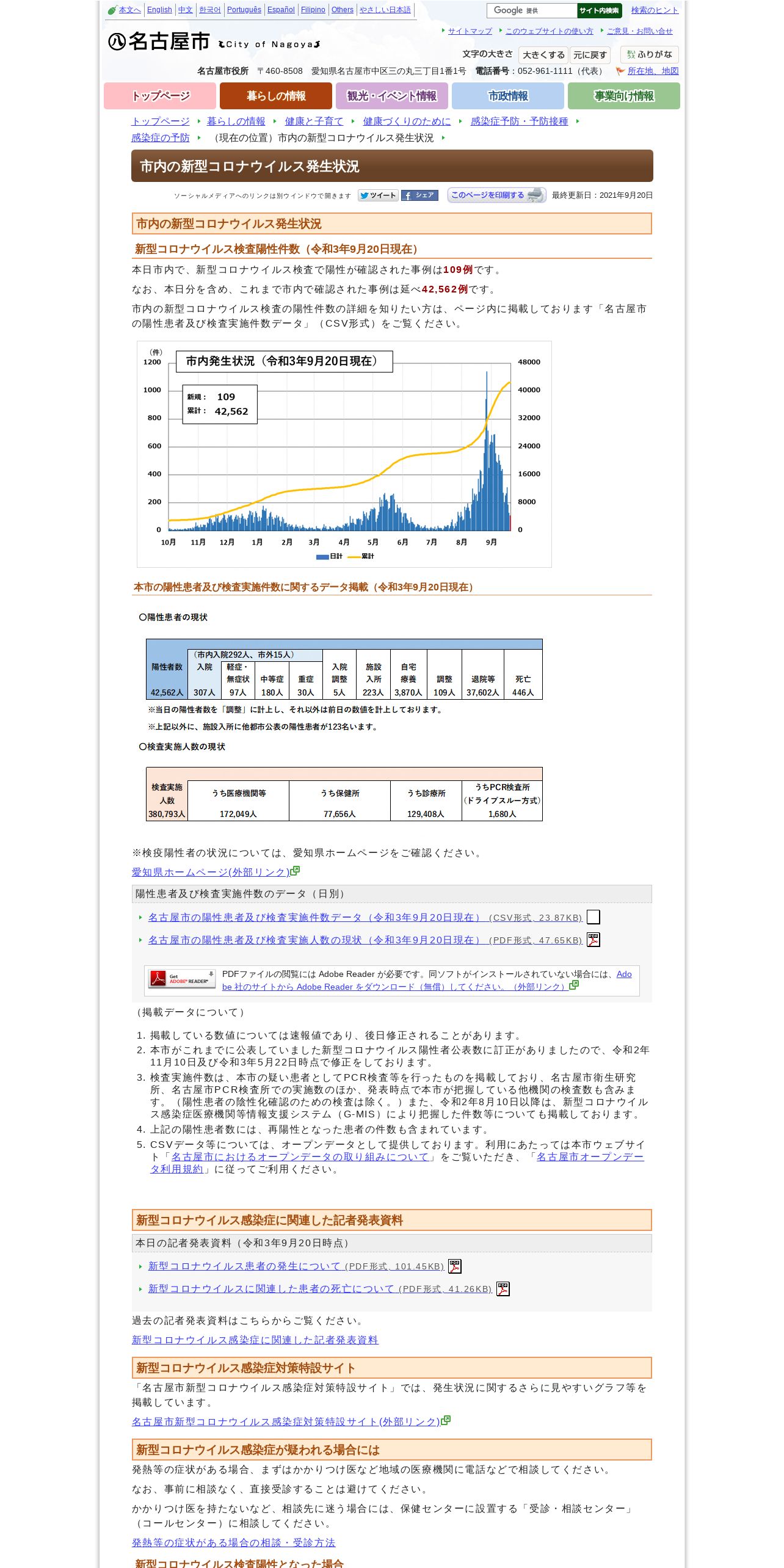
Task: Select Português language link
Action: click(244, 10)
